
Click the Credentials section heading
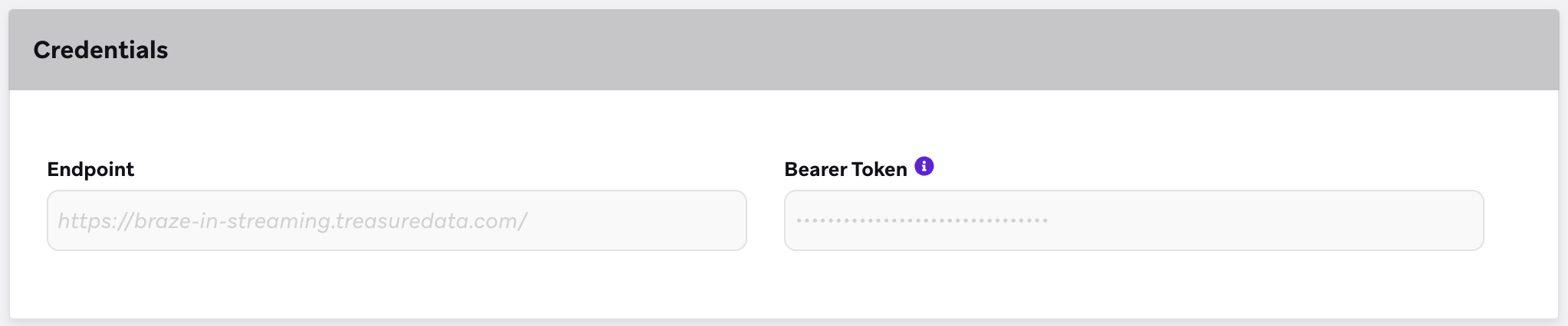pyautogui.click(x=100, y=50)
